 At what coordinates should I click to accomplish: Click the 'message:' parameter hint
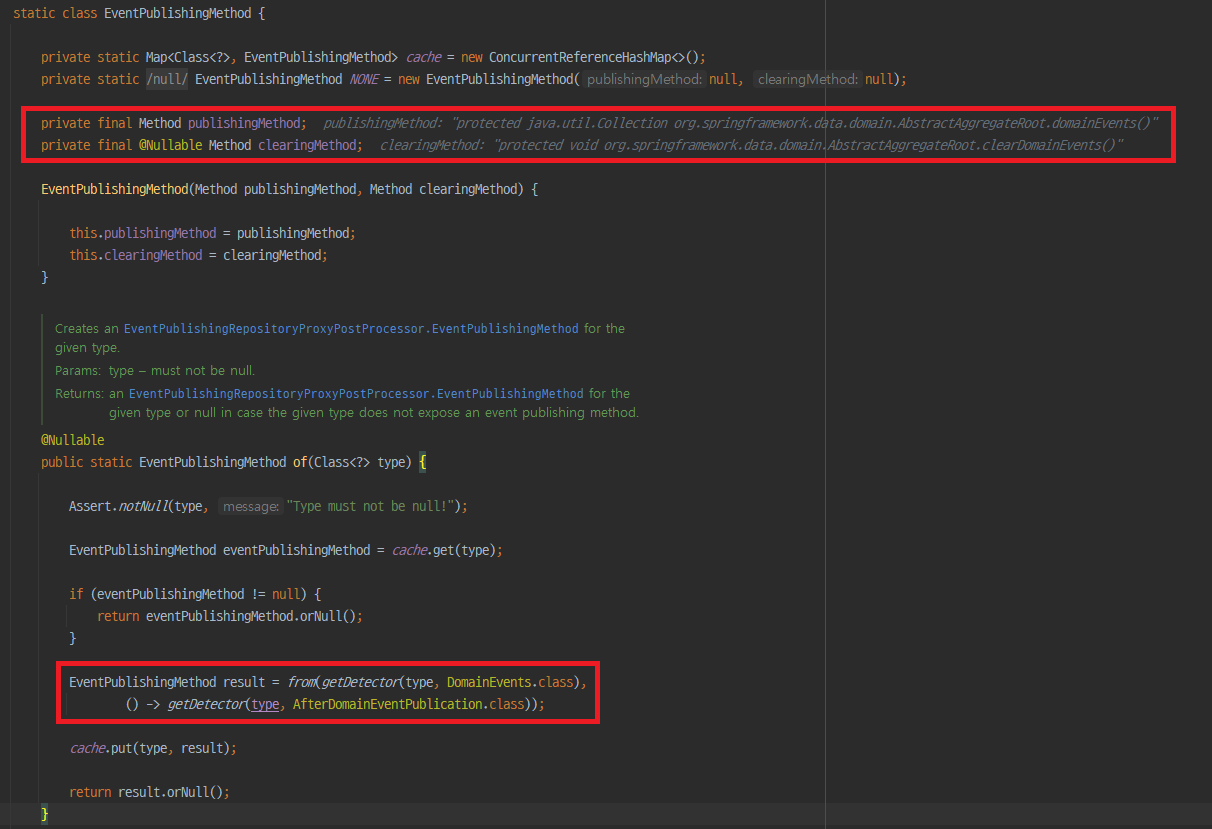(x=251, y=507)
